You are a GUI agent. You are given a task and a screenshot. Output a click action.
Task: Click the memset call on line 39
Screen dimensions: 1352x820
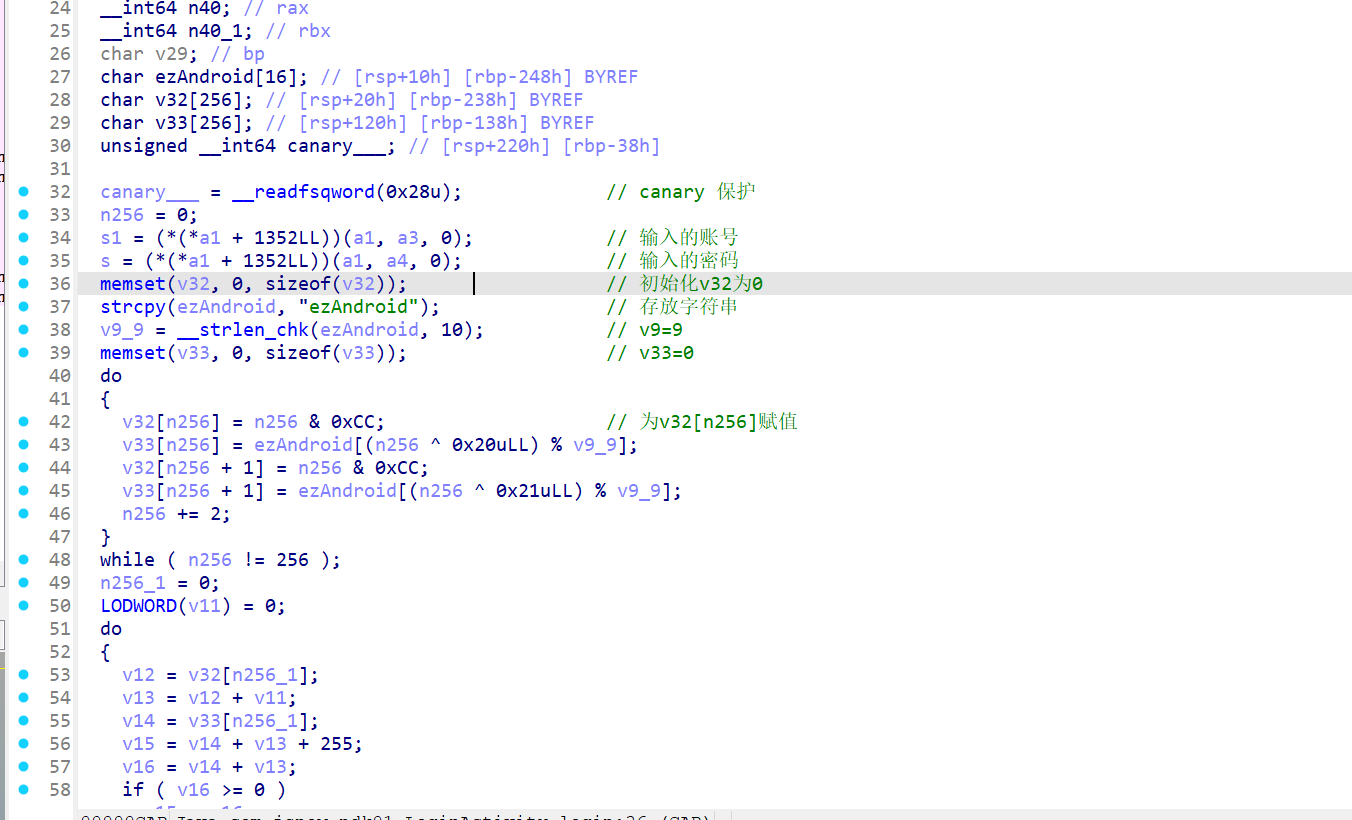coord(132,353)
